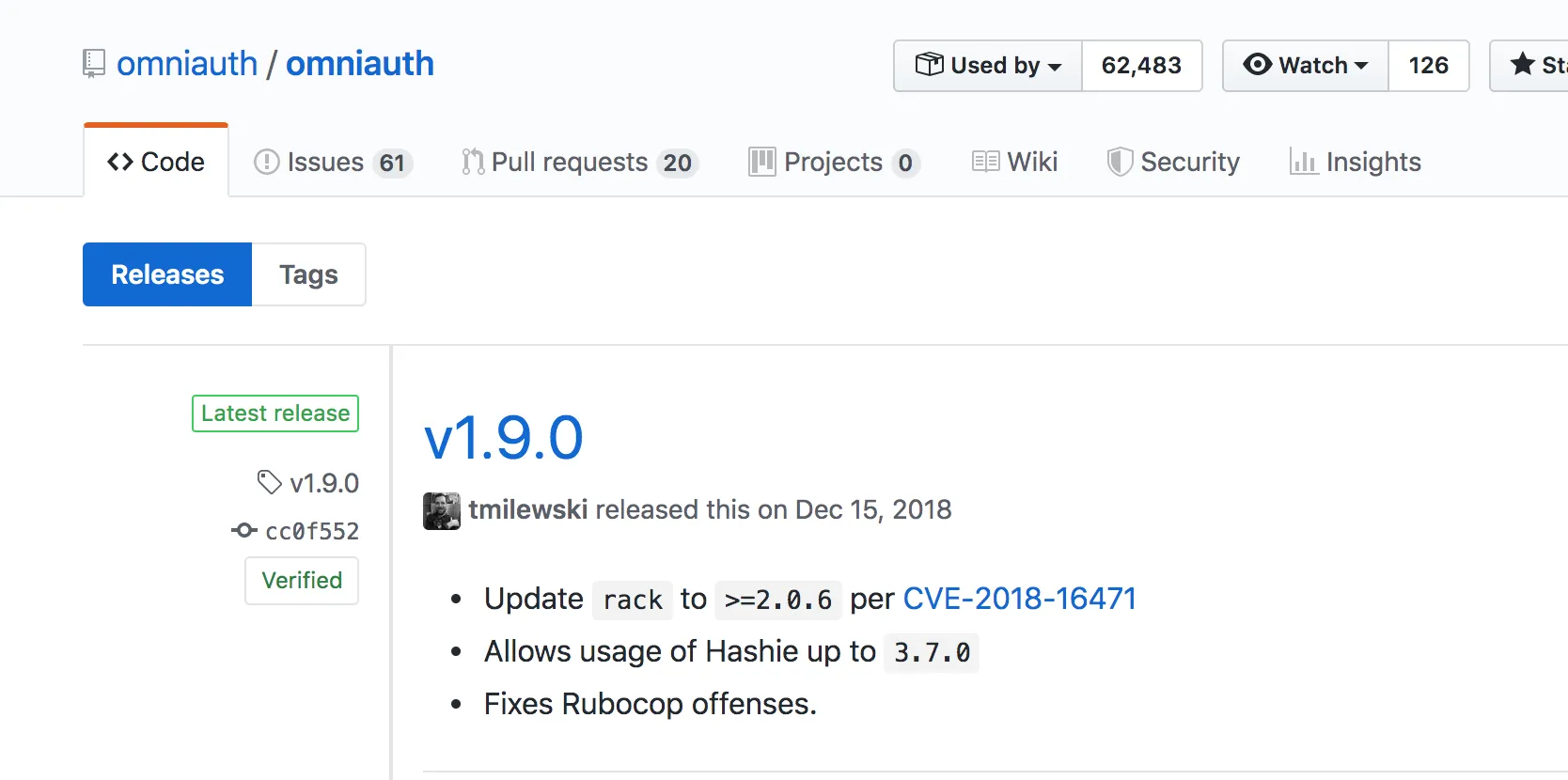1568x780 pixels.
Task: Click tmilewski's avatar image
Action: tap(442, 510)
